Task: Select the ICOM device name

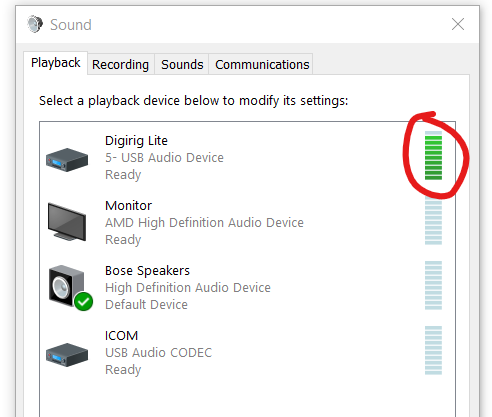Action: click(121, 335)
